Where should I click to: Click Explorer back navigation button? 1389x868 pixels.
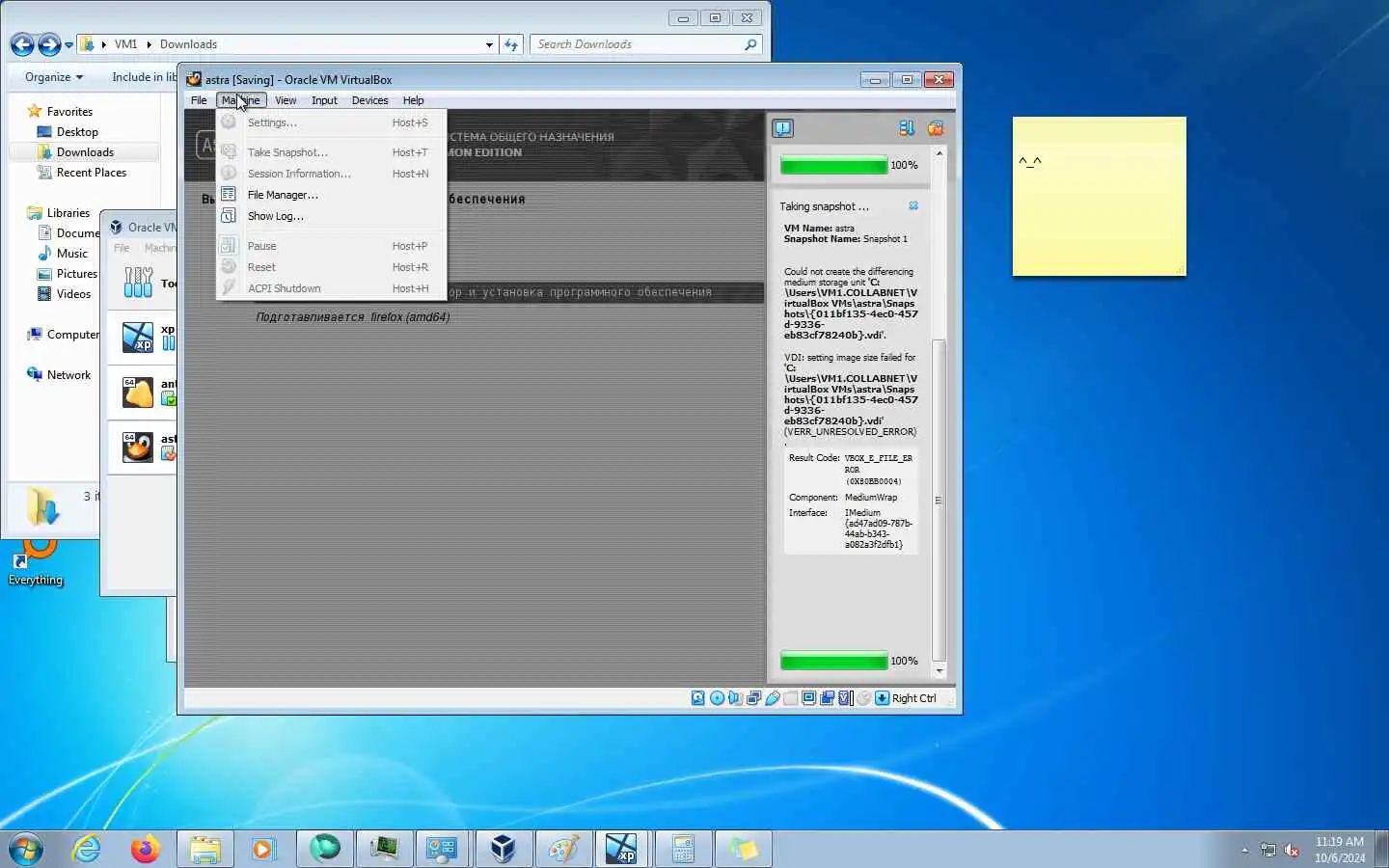pyautogui.click(x=22, y=44)
